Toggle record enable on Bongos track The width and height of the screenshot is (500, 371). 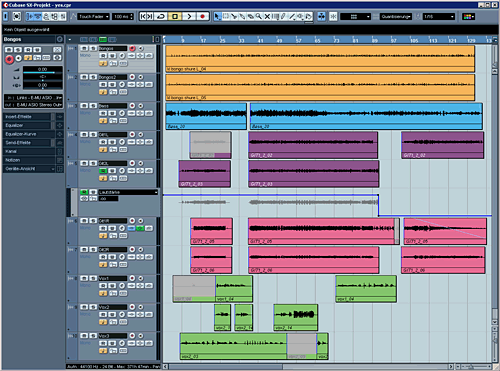[x=132, y=49]
